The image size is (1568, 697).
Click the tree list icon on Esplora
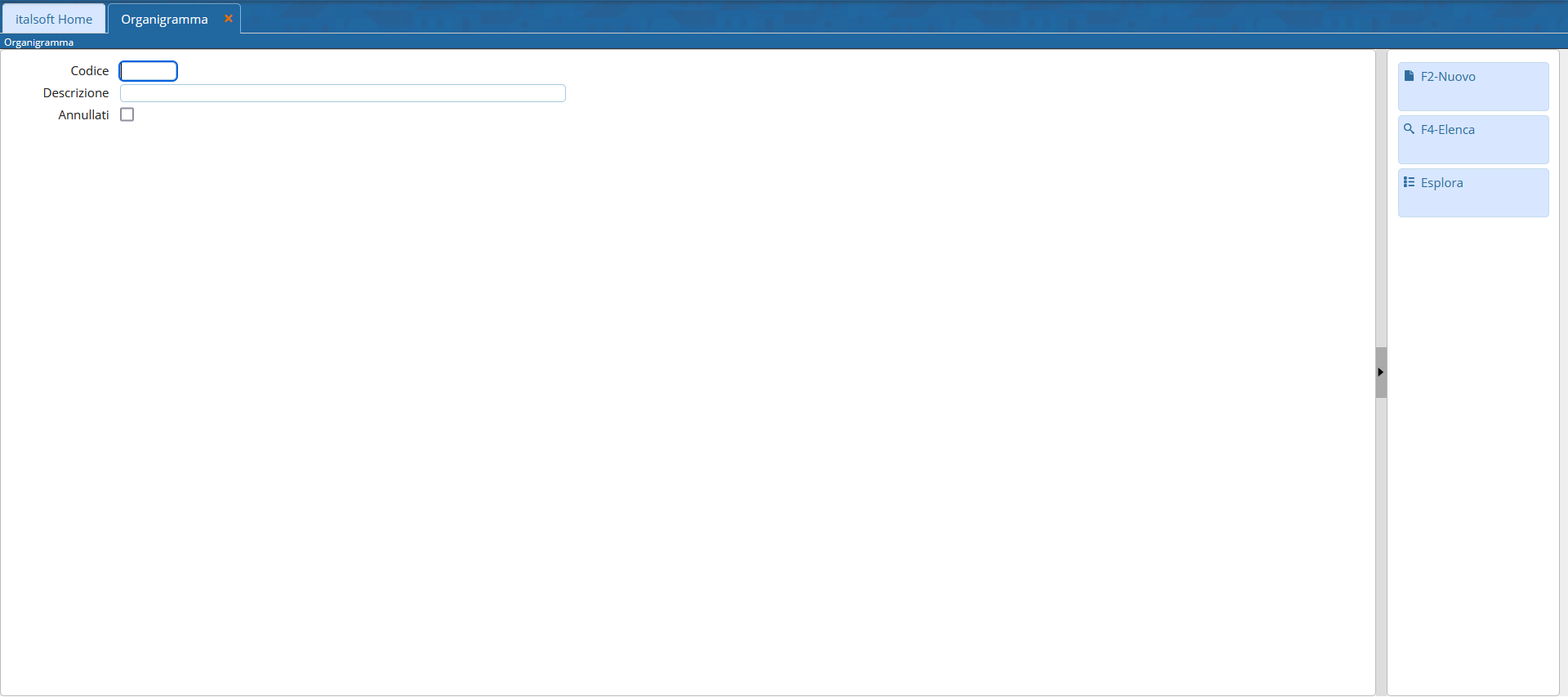[1409, 182]
